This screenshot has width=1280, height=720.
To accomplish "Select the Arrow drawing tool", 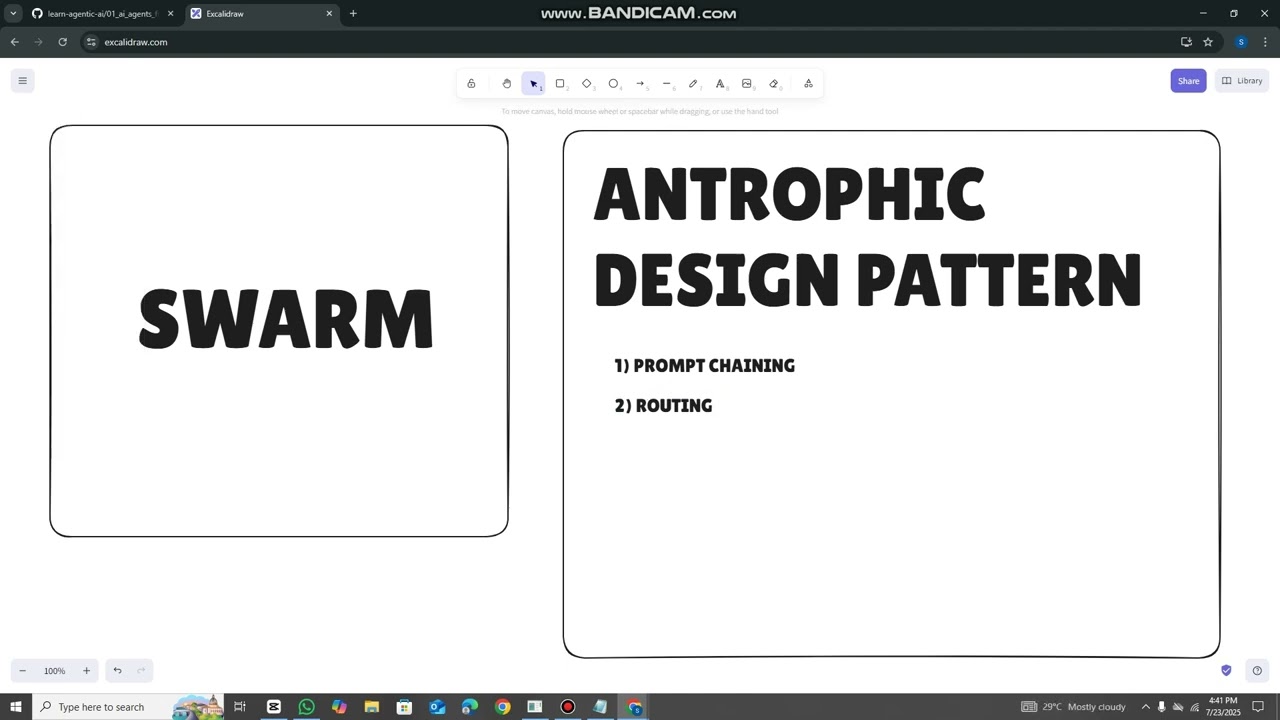I will pos(640,83).
